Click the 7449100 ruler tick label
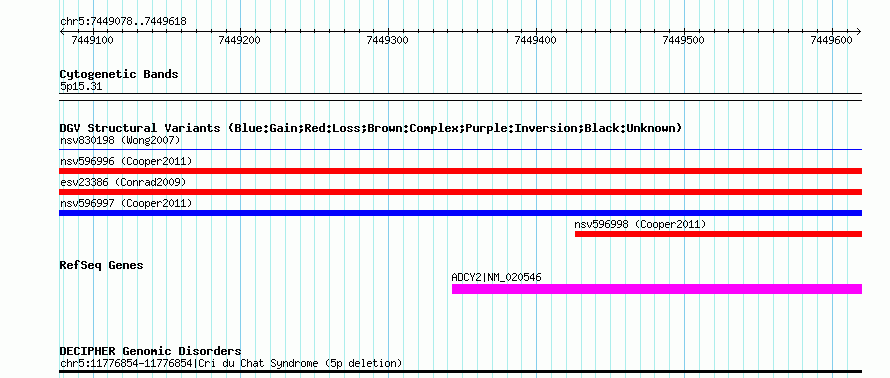Image resolution: width=890 pixels, height=378 pixels. [x=93, y=40]
